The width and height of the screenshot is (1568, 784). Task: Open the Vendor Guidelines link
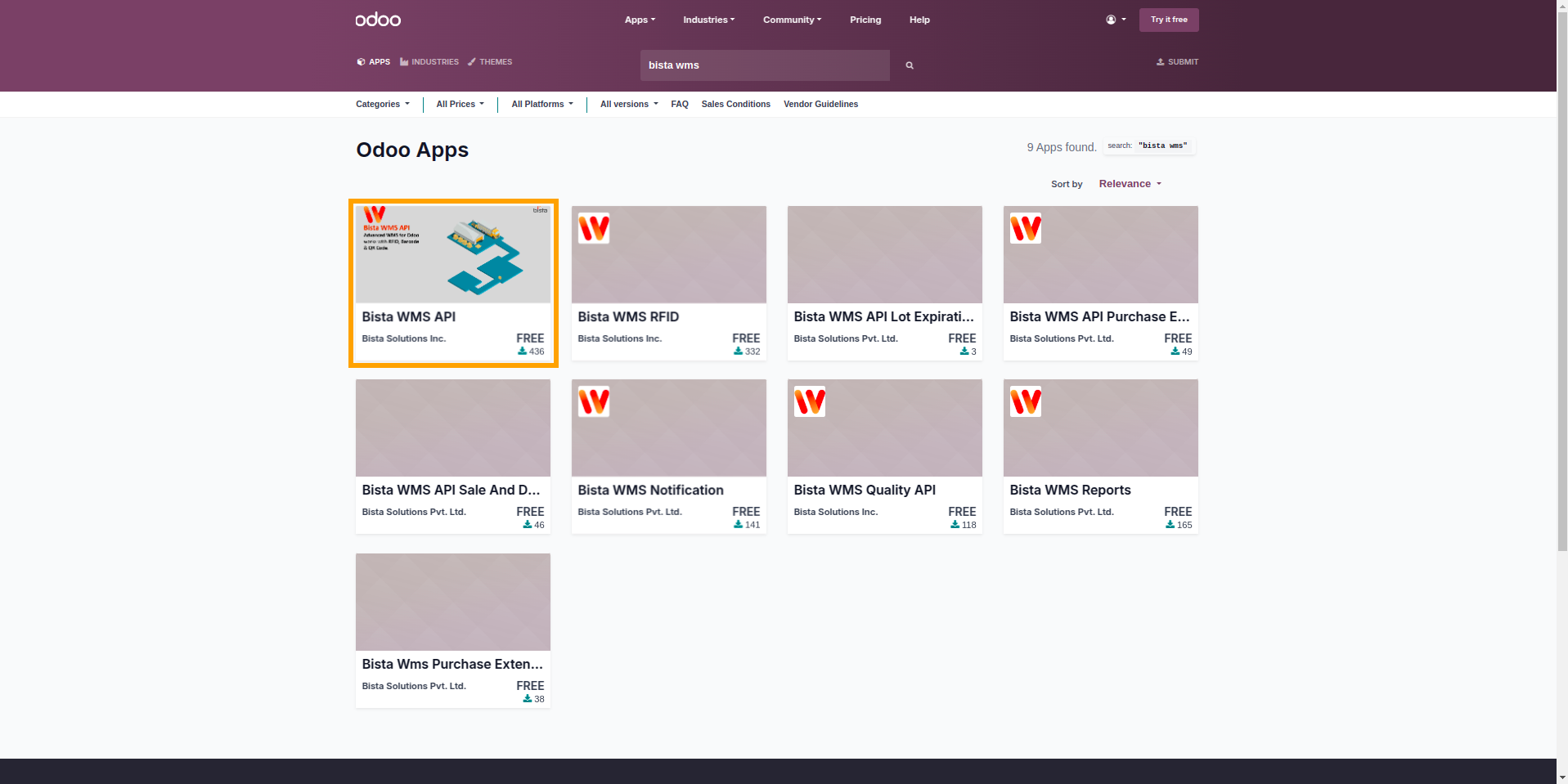coord(820,104)
